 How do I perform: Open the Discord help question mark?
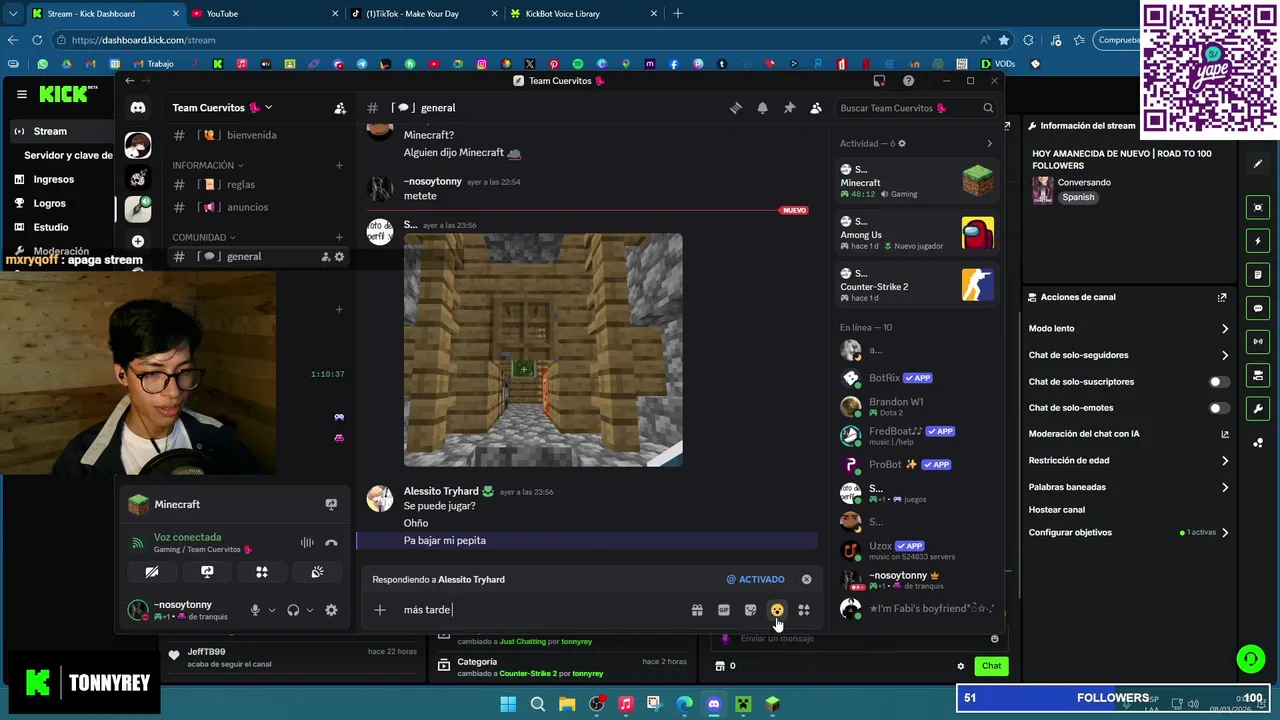[908, 81]
